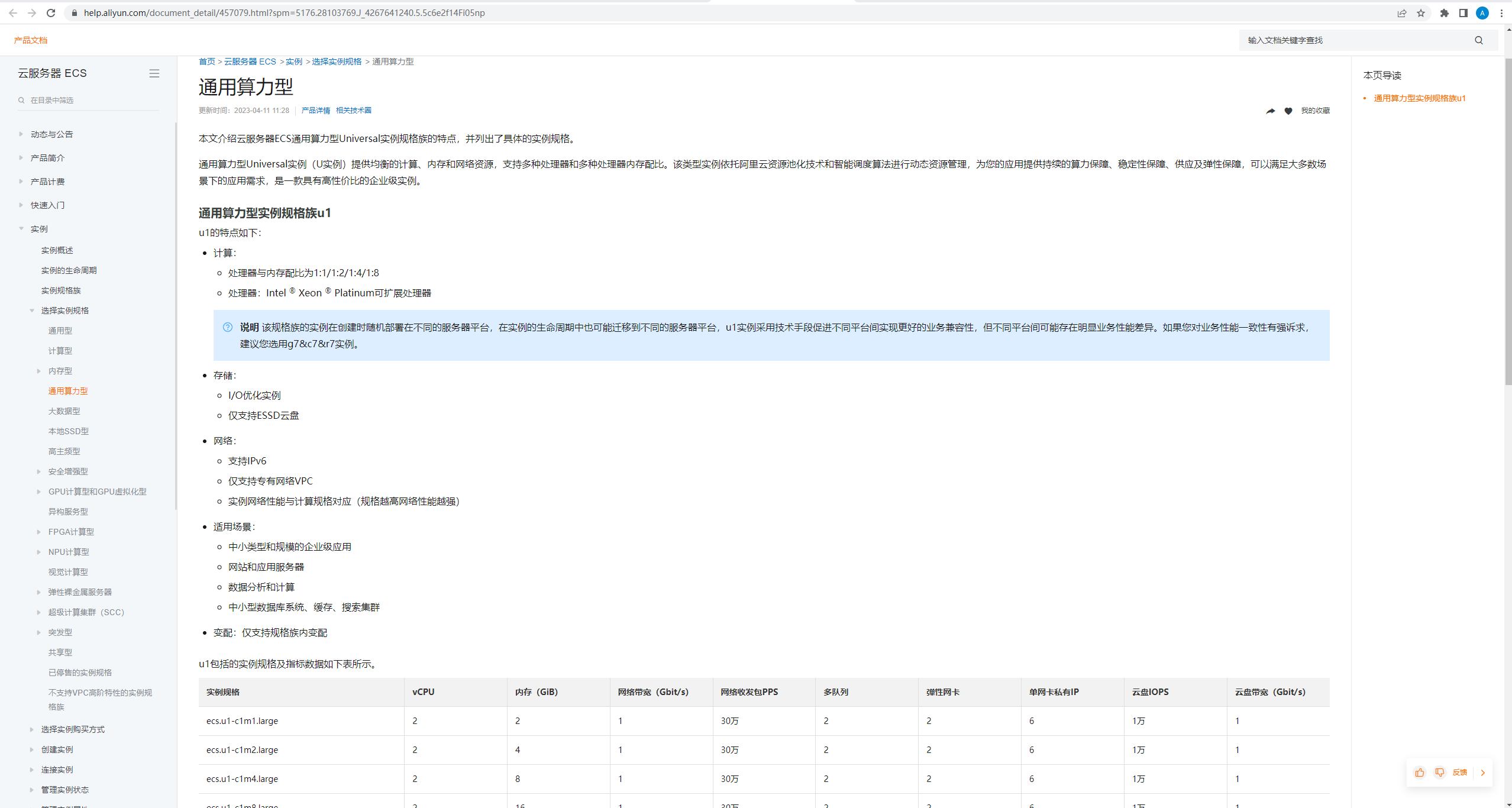Click the thumbs up feedback icon
Viewport: 1512px width, 808px height.
[1419, 773]
